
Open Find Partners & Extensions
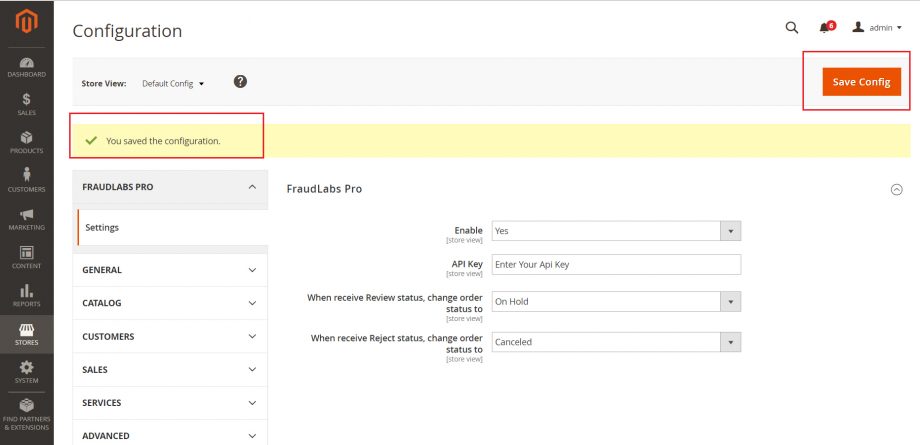(x=26, y=414)
